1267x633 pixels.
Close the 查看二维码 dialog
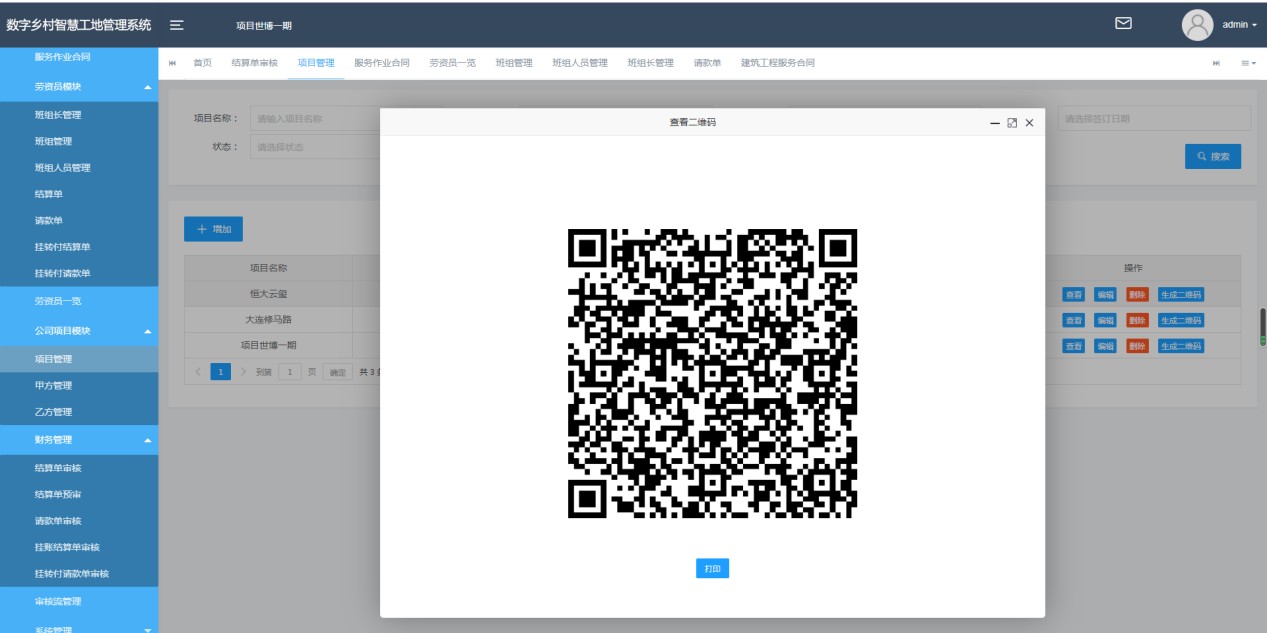(x=1029, y=123)
